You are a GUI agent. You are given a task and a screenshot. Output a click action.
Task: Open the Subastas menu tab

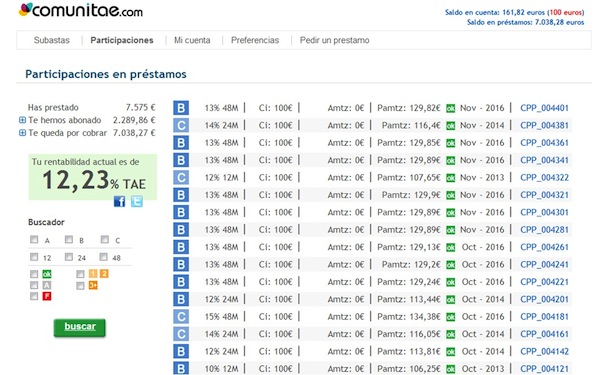pyautogui.click(x=52, y=40)
